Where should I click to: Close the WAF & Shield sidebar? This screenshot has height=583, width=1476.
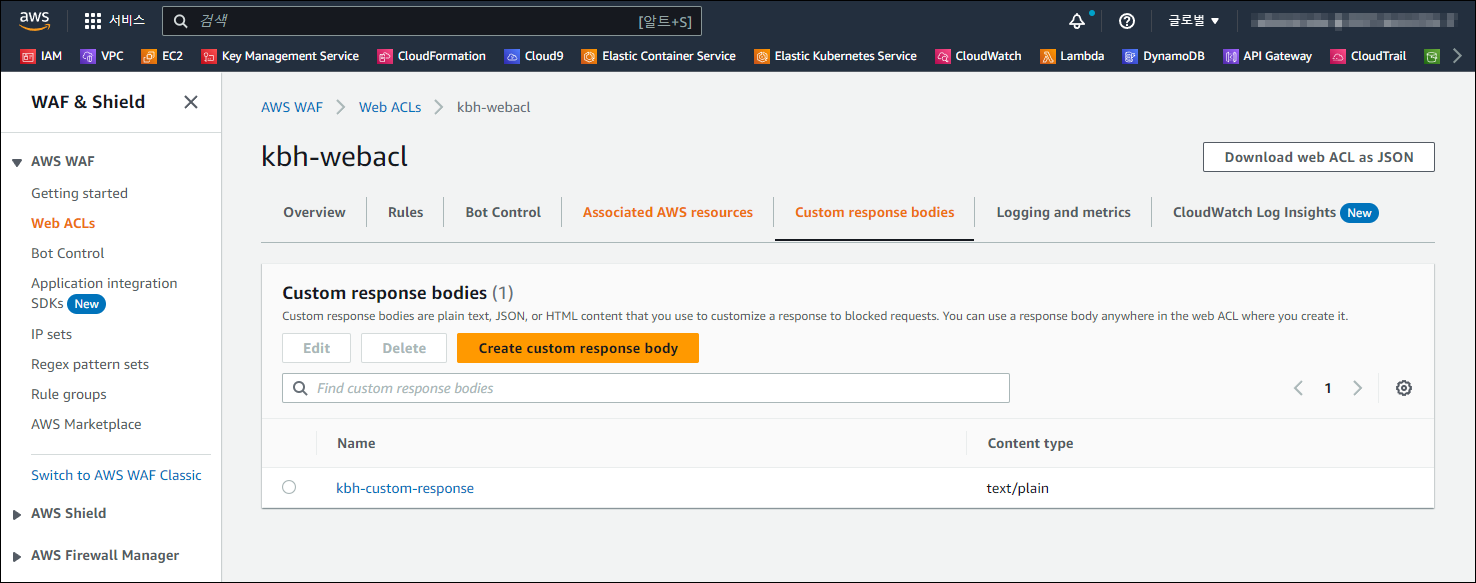pos(191,102)
